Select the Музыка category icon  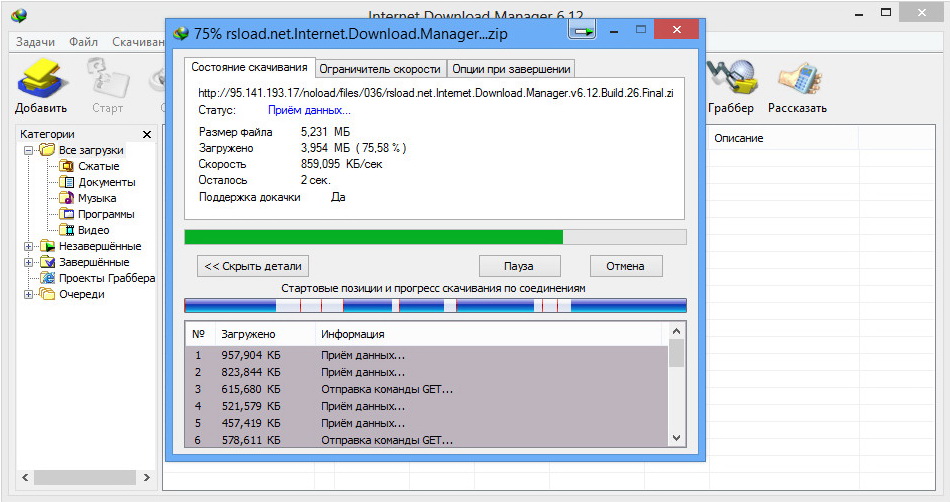67,198
